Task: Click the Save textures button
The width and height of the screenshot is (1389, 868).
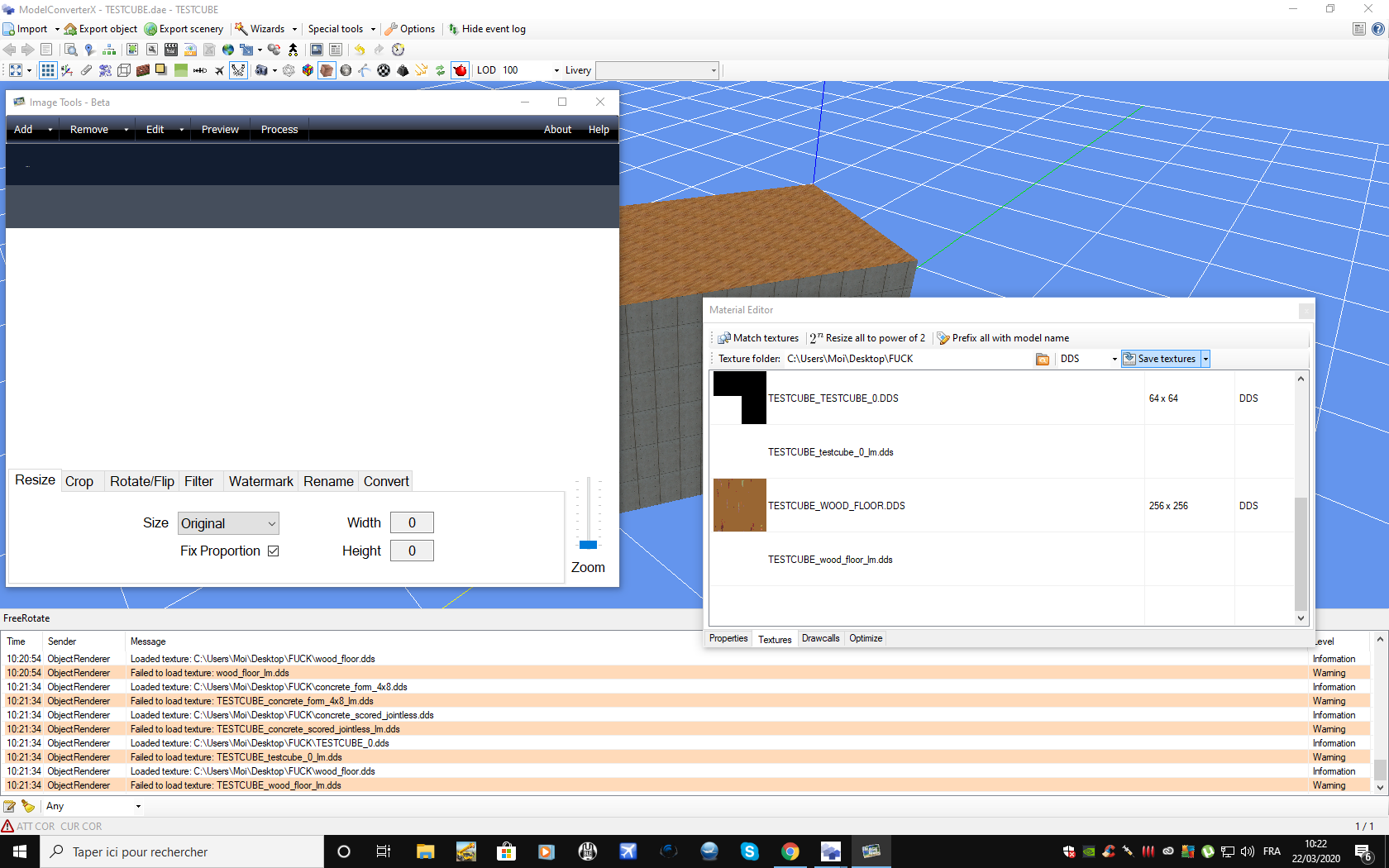Action: [x=1161, y=359]
